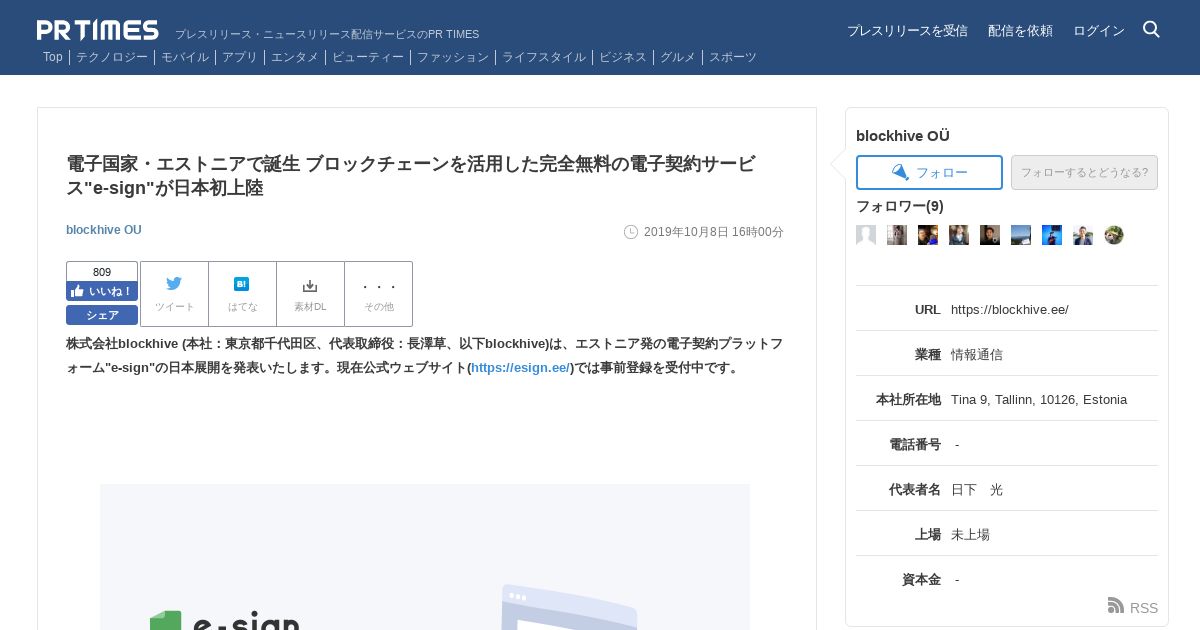Screen dimensions: 1200x630
Task: Click the blockhive OÜ sidebar heading
Action: 903,136
